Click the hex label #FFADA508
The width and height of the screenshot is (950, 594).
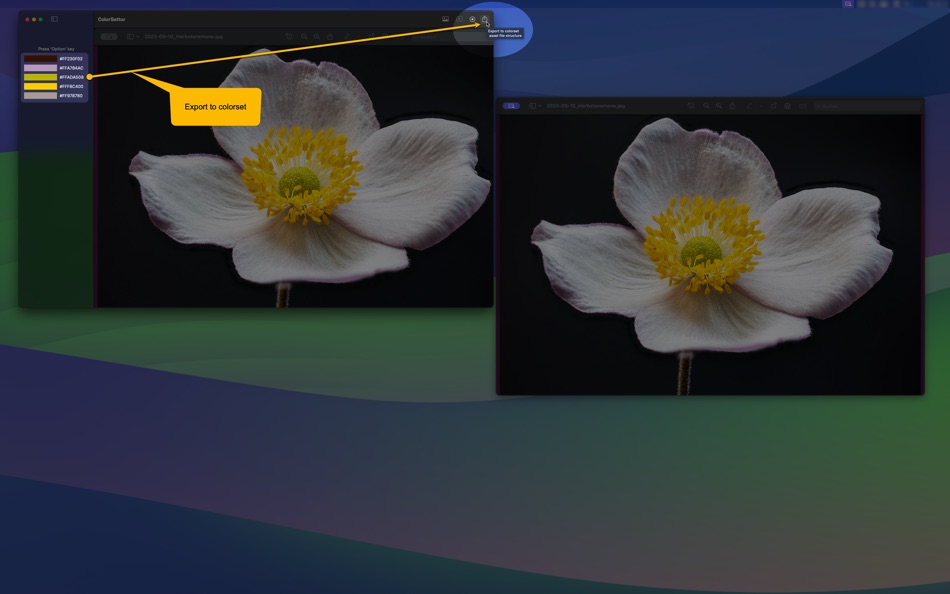coord(71,77)
